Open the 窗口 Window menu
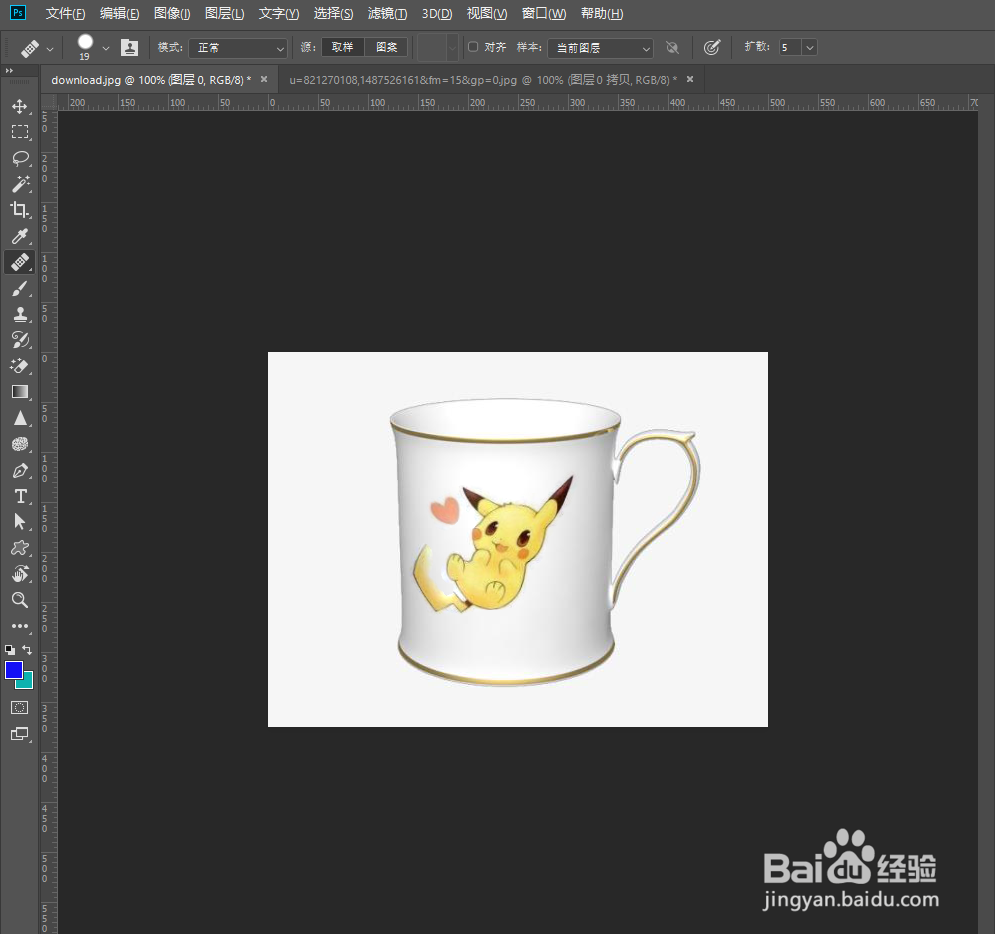Viewport: 995px width, 934px height. pos(544,13)
